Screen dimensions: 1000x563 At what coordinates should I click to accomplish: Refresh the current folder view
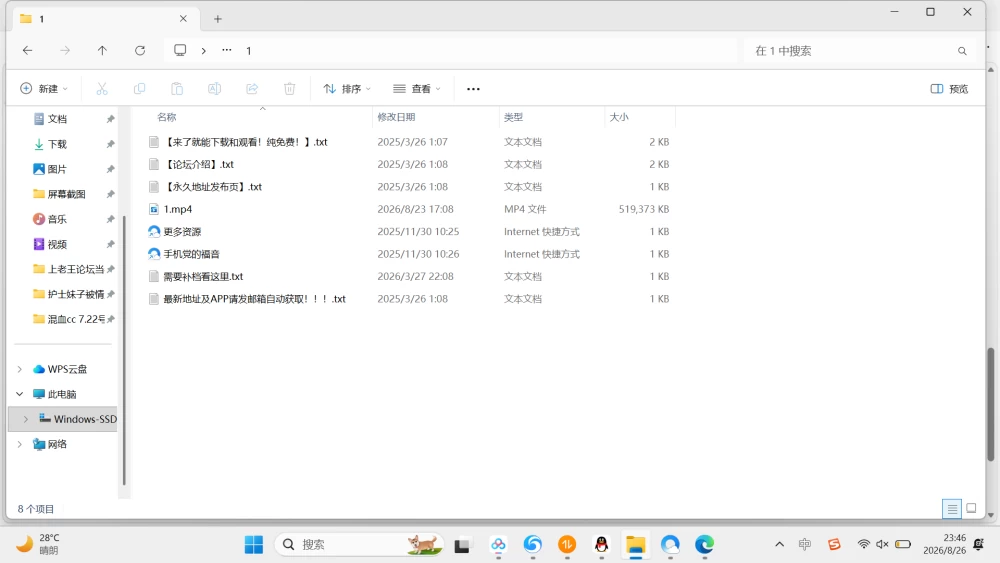coord(140,50)
